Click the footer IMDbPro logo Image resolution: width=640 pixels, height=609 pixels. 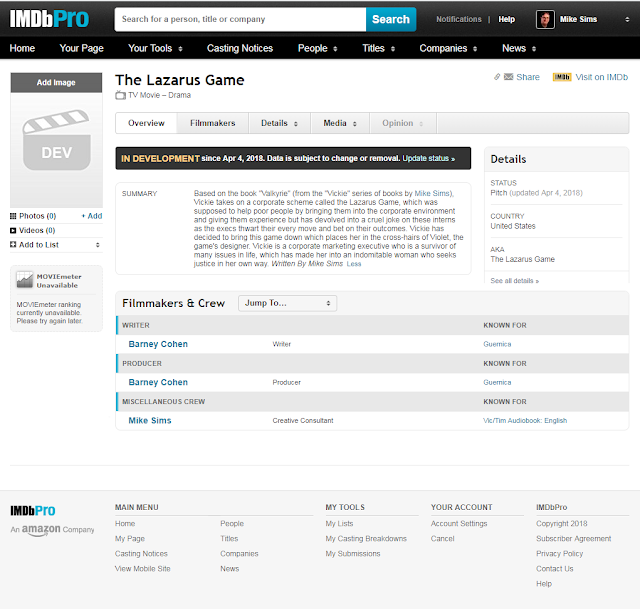[x=33, y=511]
